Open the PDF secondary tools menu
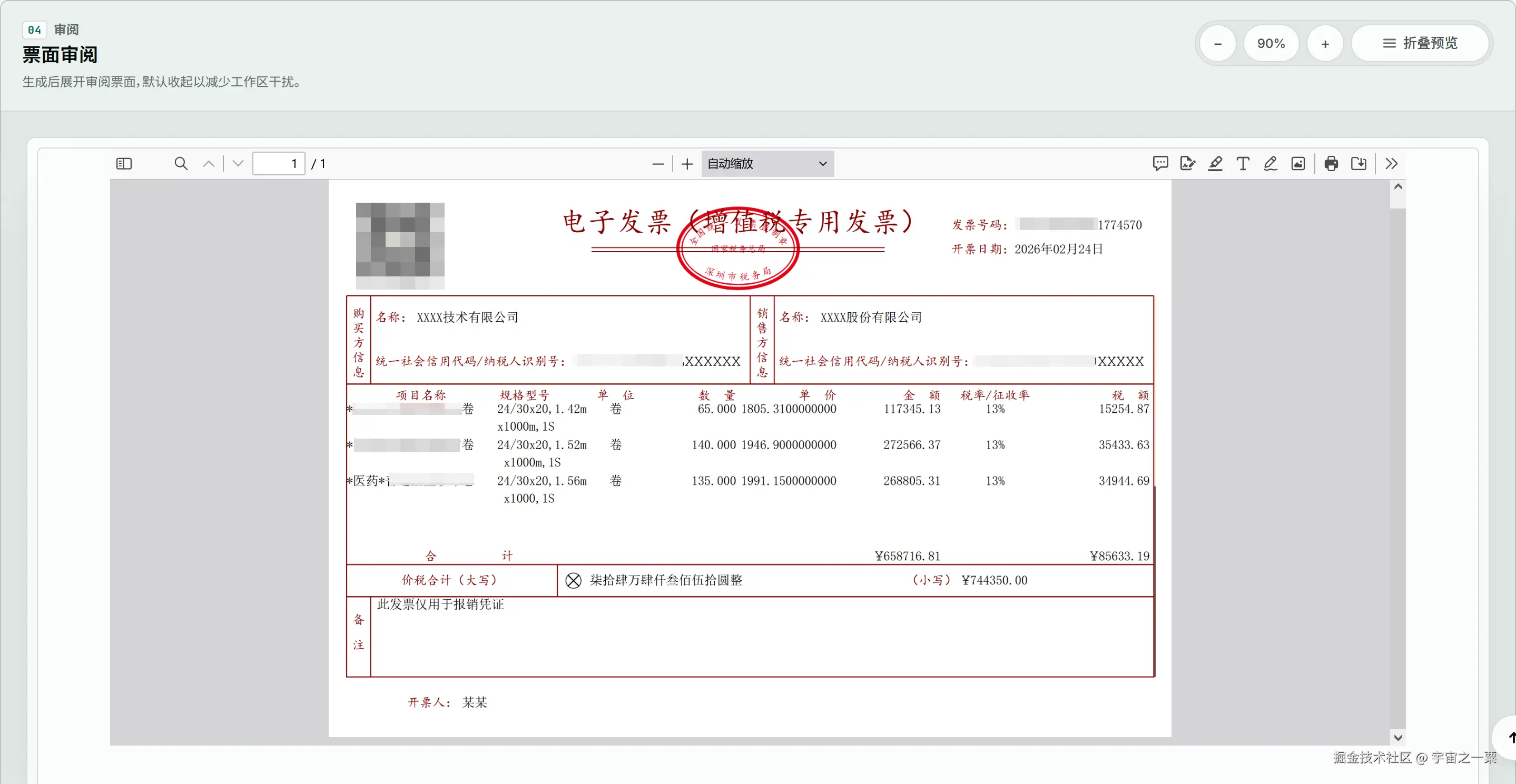Screen dimensions: 1516x784 click(x=1391, y=164)
